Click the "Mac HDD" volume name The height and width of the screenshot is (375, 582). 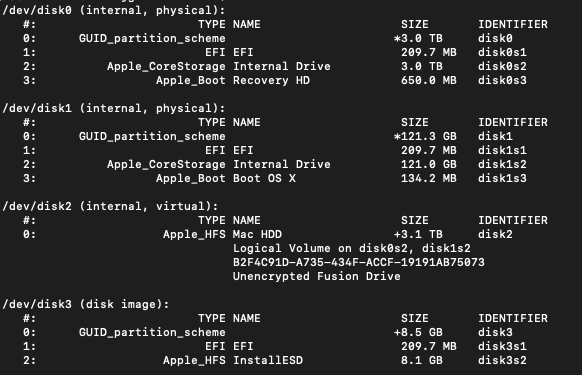coord(257,234)
